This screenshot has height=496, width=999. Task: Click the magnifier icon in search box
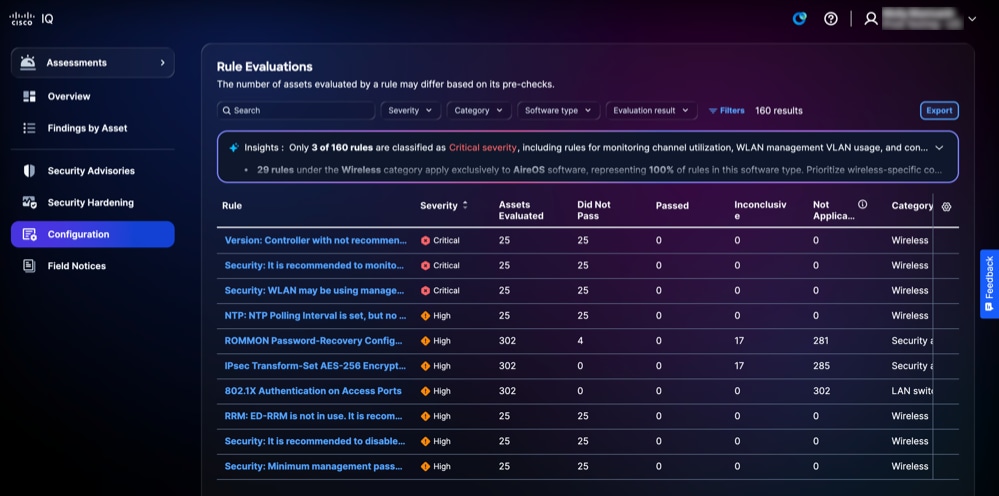pos(227,110)
